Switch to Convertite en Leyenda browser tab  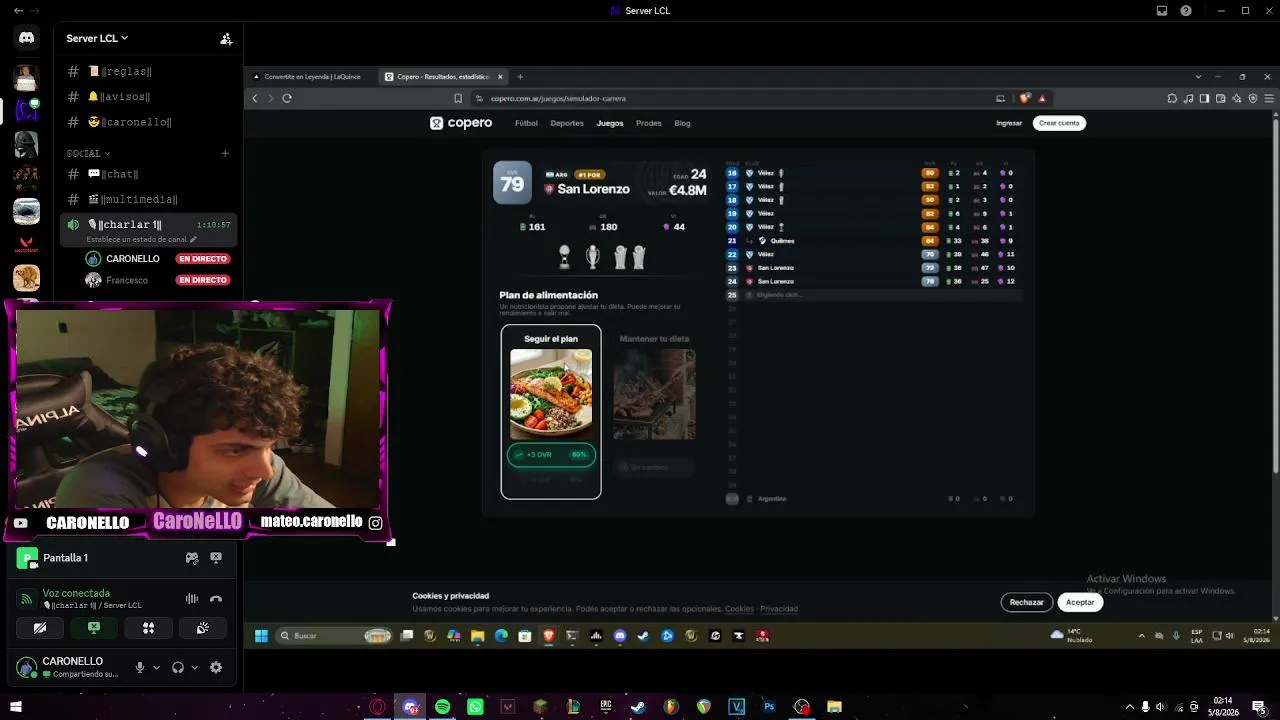(312, 77)
